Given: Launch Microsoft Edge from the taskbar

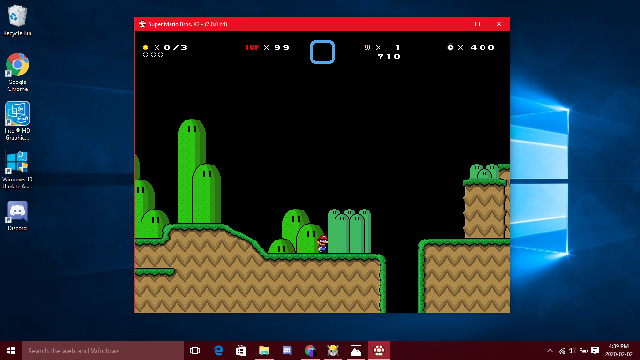Looking at the screenshot, I should point(218,351).
